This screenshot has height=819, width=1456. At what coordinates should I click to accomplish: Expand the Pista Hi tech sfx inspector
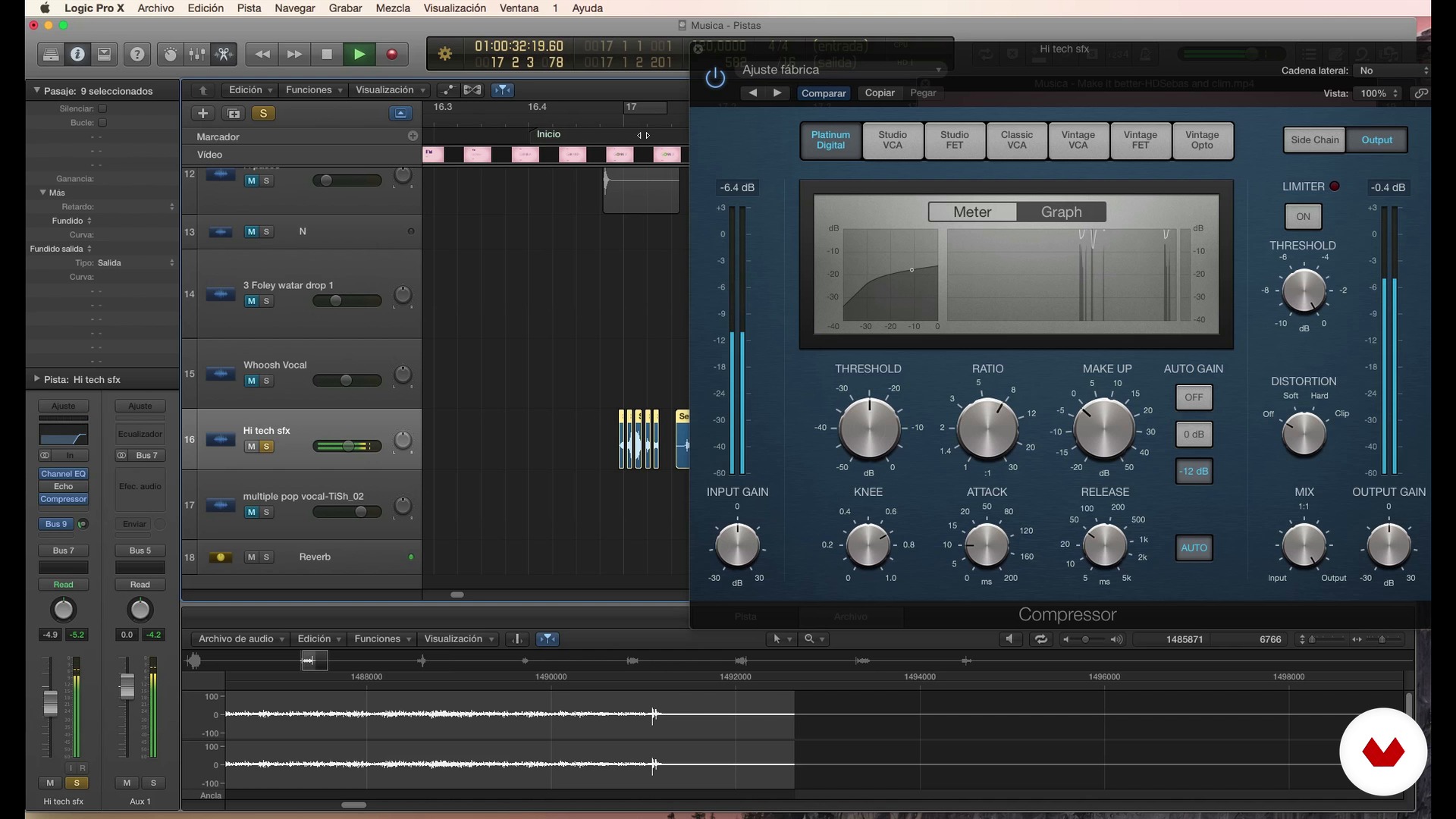click(36, 379)
